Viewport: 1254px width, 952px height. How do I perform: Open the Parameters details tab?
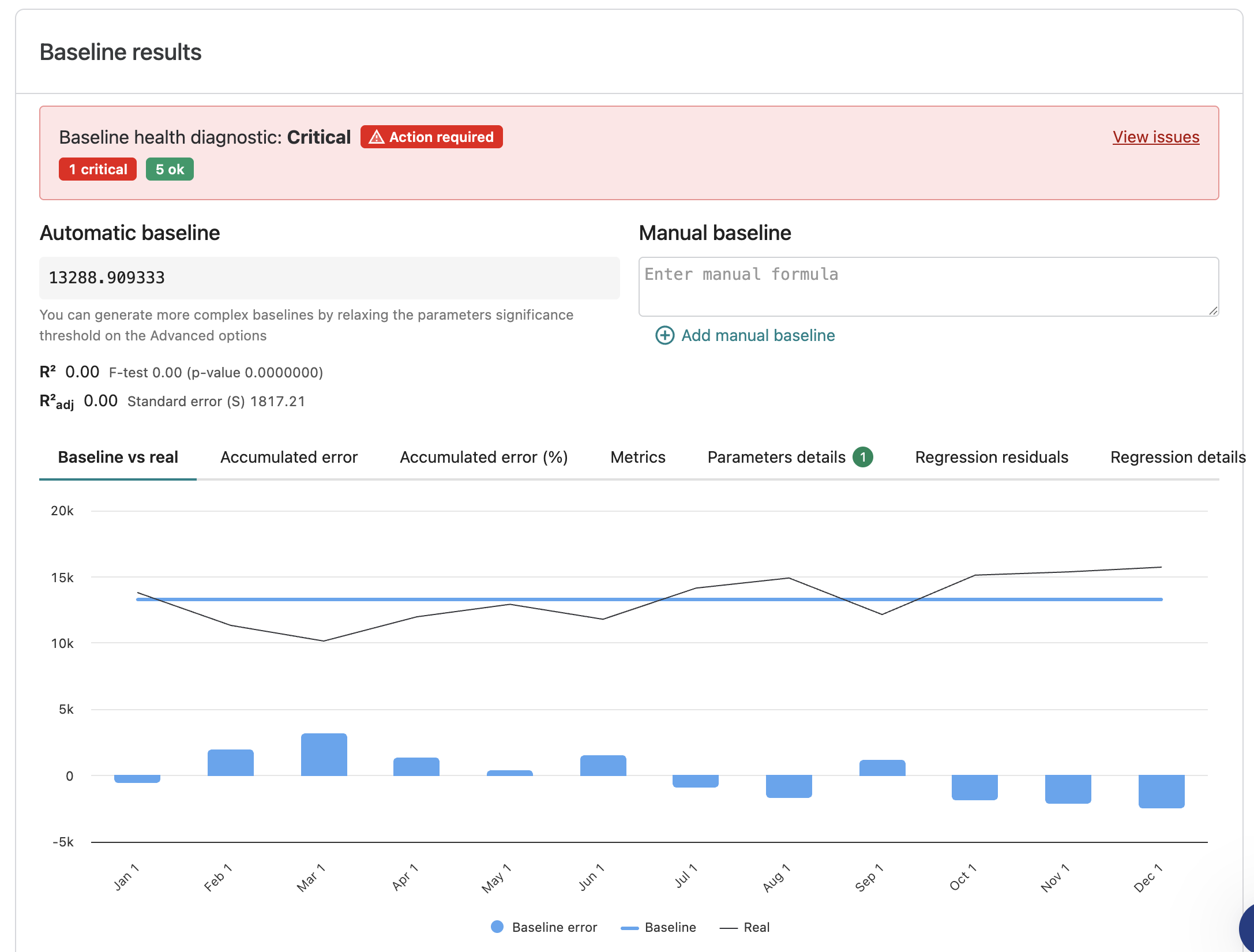776,457
